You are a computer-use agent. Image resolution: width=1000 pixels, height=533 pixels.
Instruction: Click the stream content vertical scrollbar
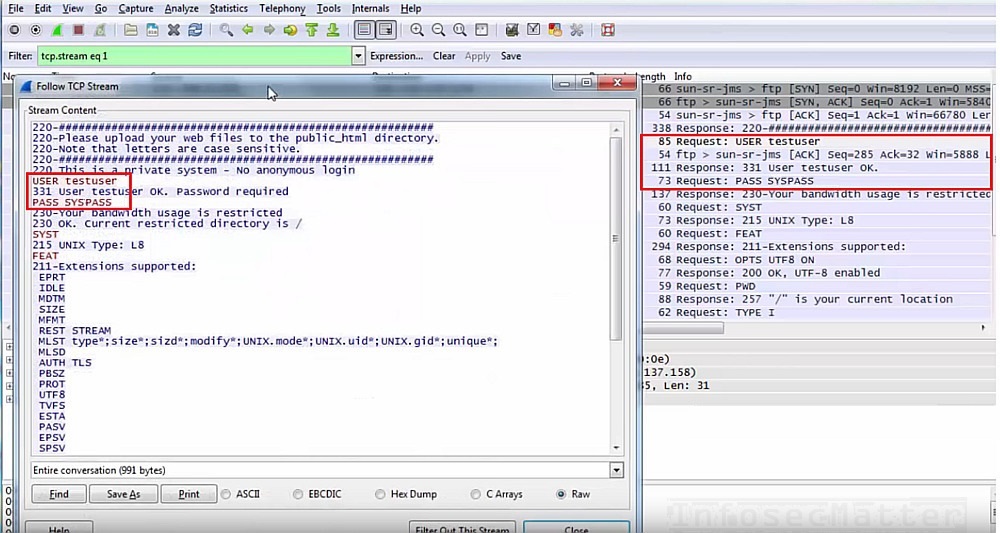tap(615, 239)
